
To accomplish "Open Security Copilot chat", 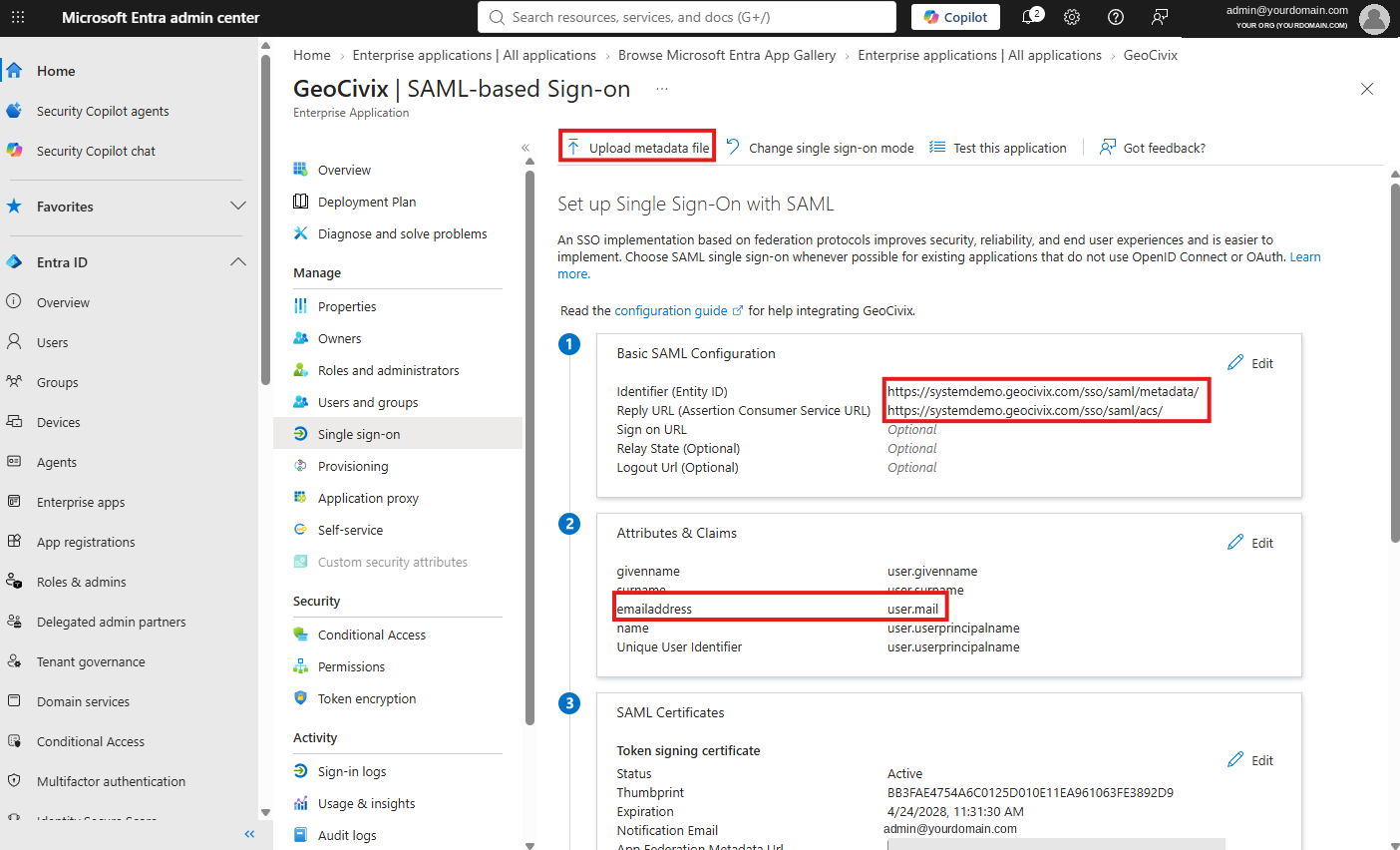I will coord(96,151).
